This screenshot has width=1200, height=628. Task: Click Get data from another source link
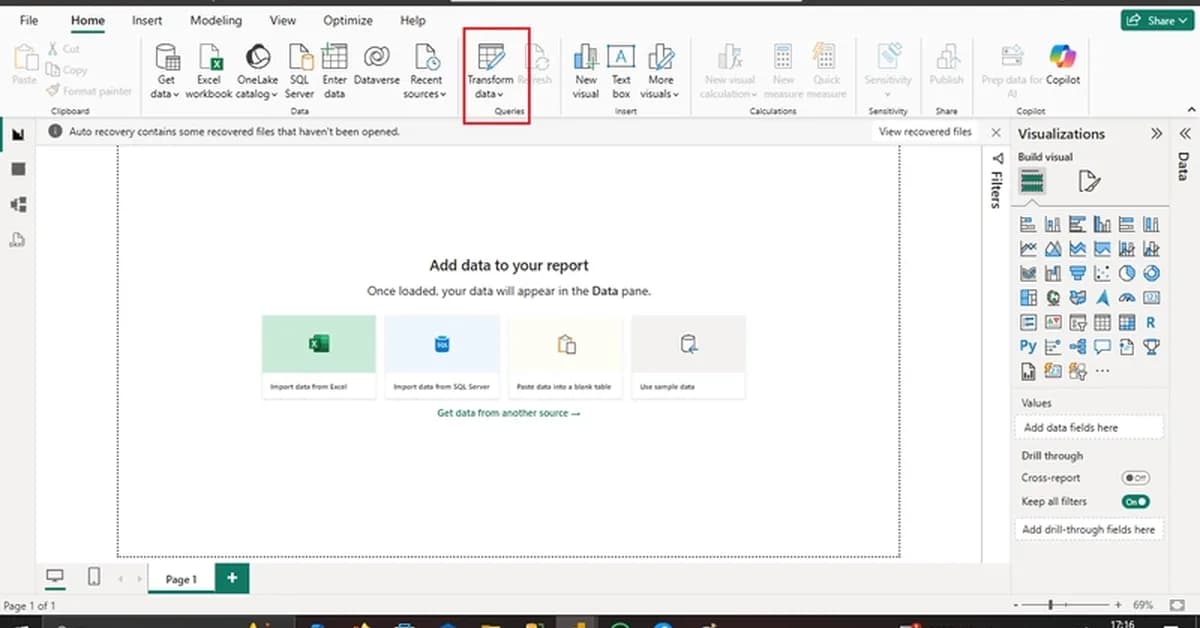point(508,412)
